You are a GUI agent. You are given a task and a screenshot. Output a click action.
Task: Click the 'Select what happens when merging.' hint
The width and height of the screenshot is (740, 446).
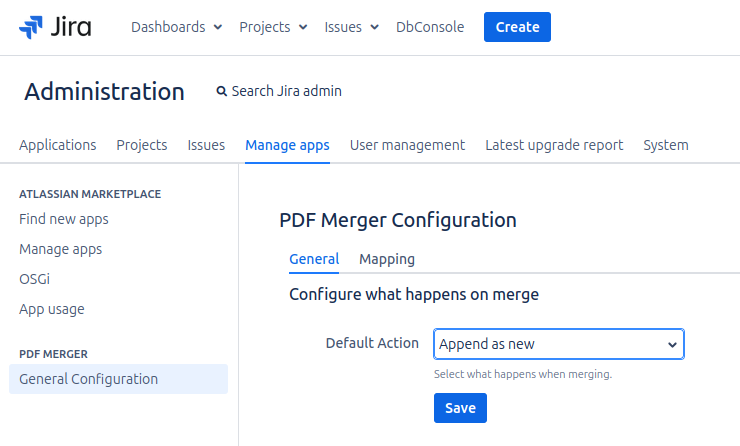click(x=523, y=374)
